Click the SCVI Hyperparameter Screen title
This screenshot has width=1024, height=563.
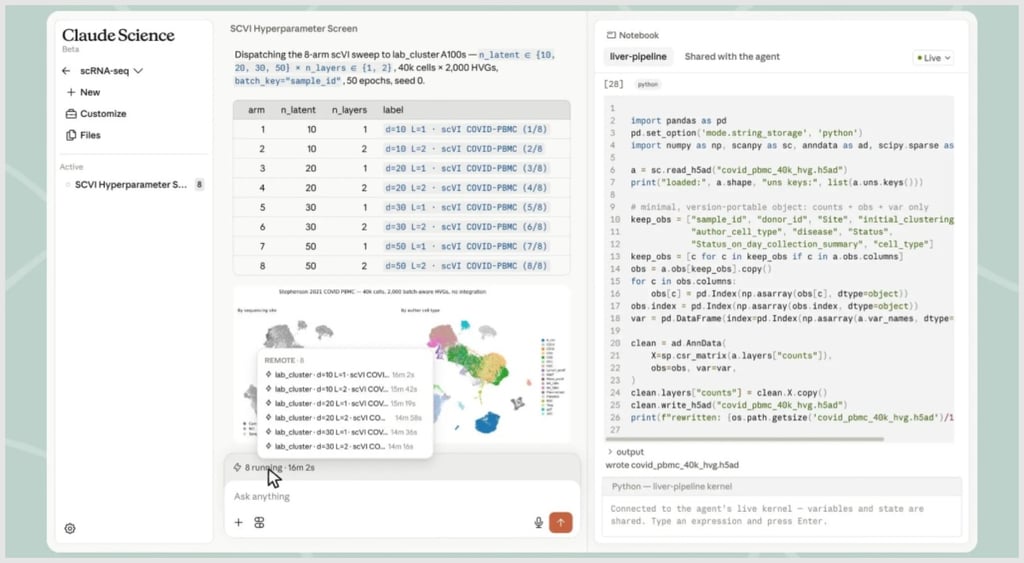tap(293, 29)
